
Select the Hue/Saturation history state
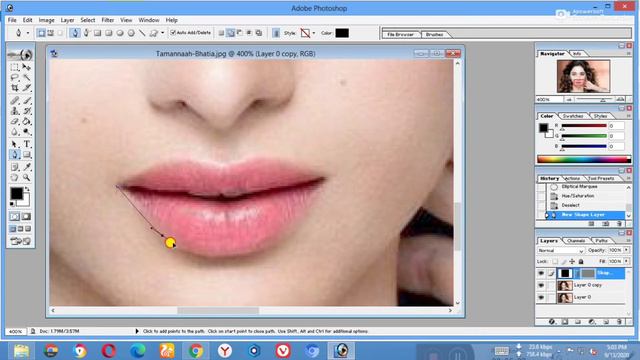pyautogui.click(x=578, y=196)
